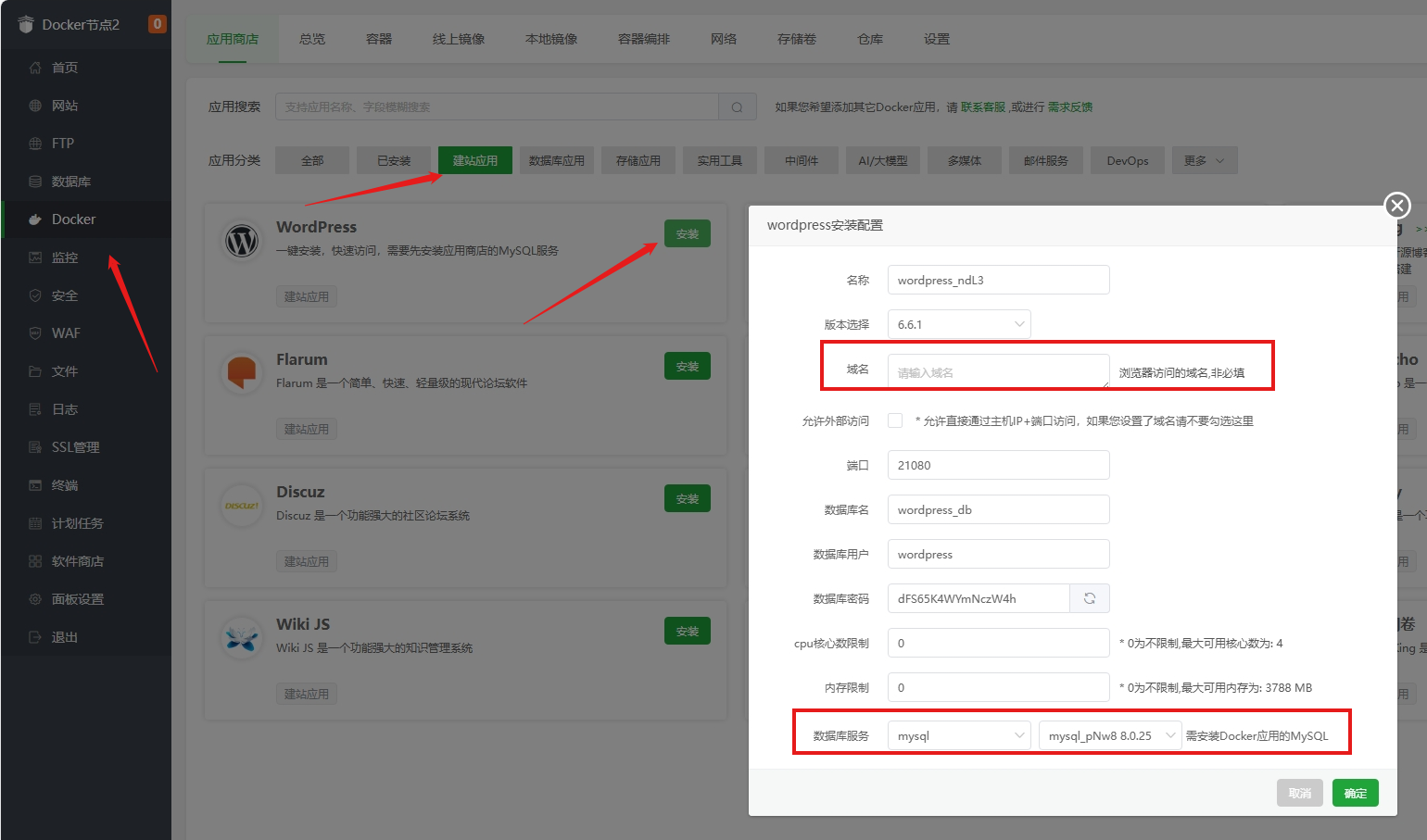The height and width of the screenshot is (840, 1427).
Task: Click the 端口 21080 field
Action: (x=999, y=465)
